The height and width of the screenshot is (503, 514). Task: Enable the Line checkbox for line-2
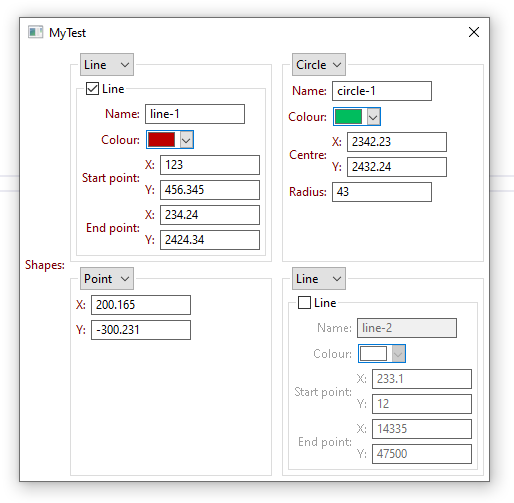(x=304, y=303)
